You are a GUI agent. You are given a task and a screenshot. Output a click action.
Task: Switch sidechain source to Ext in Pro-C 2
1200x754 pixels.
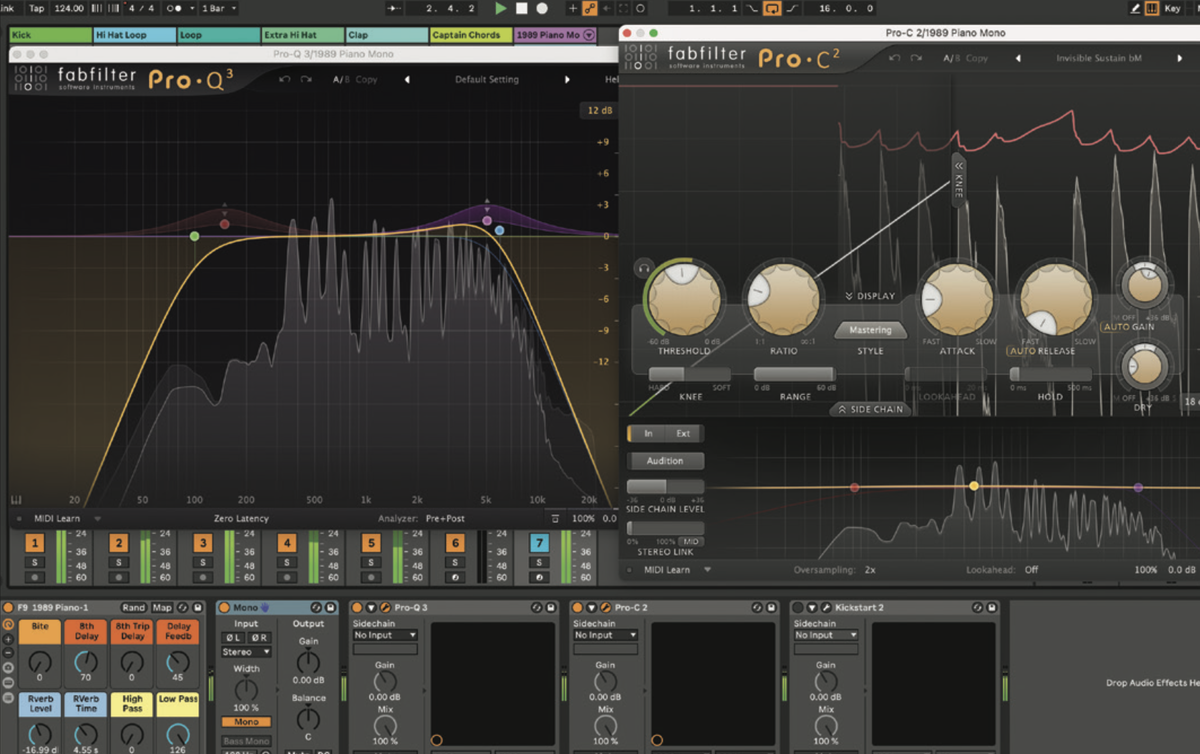(686, 433)
